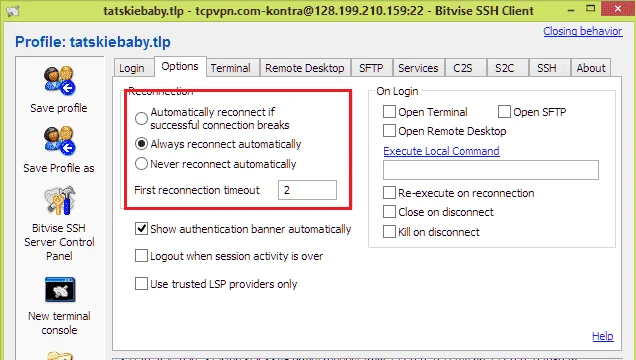Maximize the Bitvise SSH Client window
Image resolution: width=636 pixels, height=360 pixels.
(x=591, y=9)
